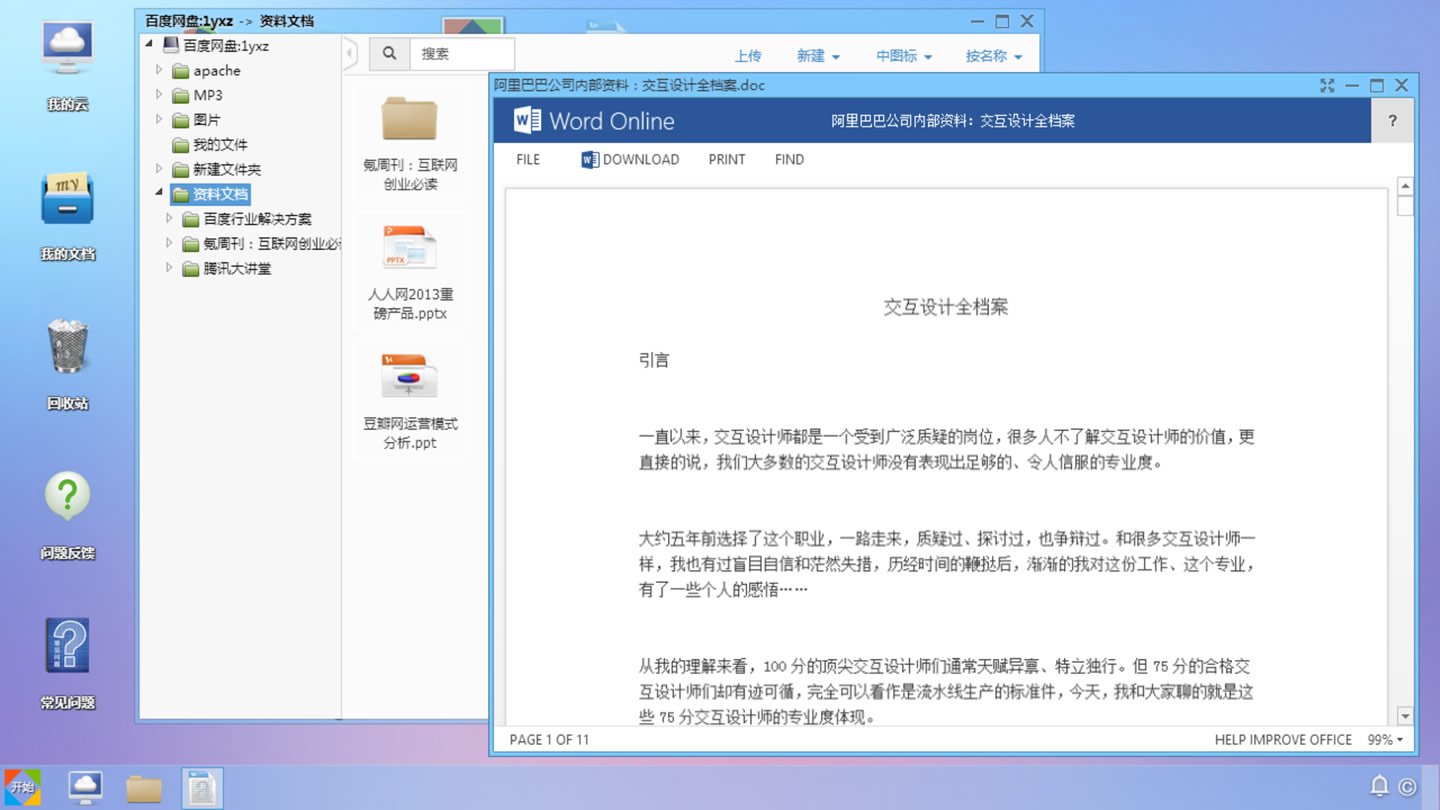Click the 图片 folder in tree
Image resolution: width=1440 pixels, height=810 pixels.
tap(197, 119)
